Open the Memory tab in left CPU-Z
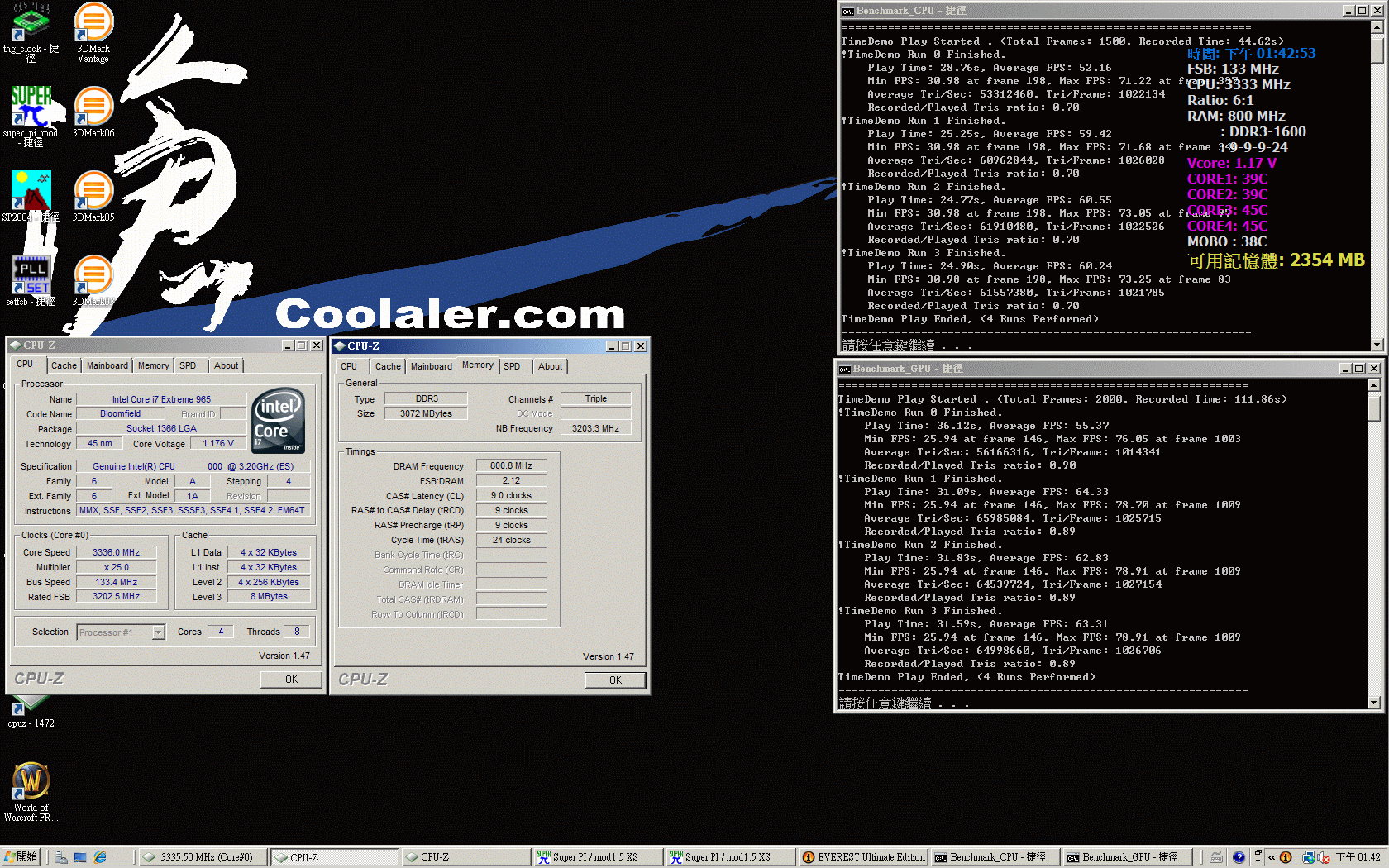This screenshot has height=868, width=1389. click(x=154, y=365)
